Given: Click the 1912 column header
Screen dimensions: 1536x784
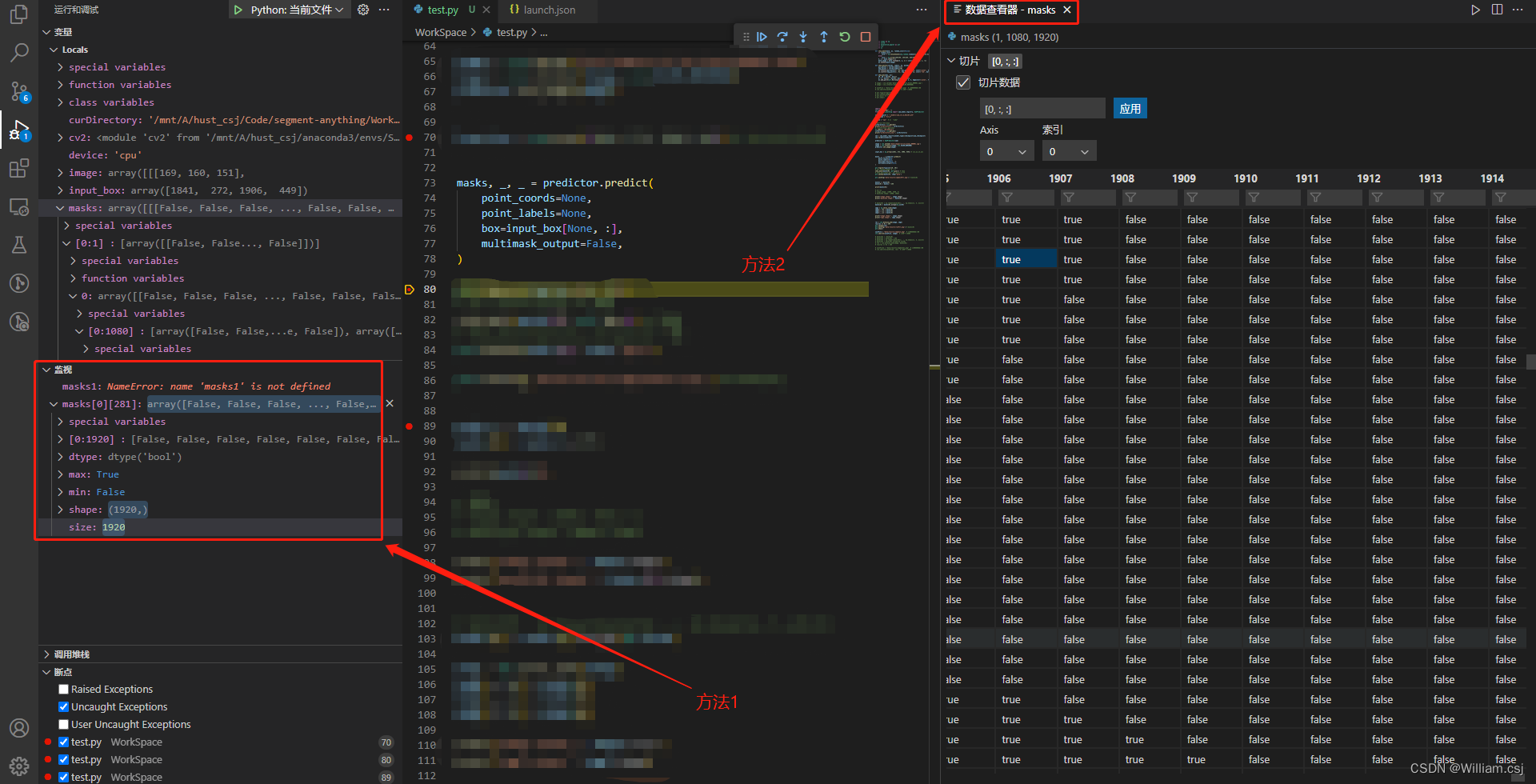Looking at the screenshot, I should (1368, 178).
